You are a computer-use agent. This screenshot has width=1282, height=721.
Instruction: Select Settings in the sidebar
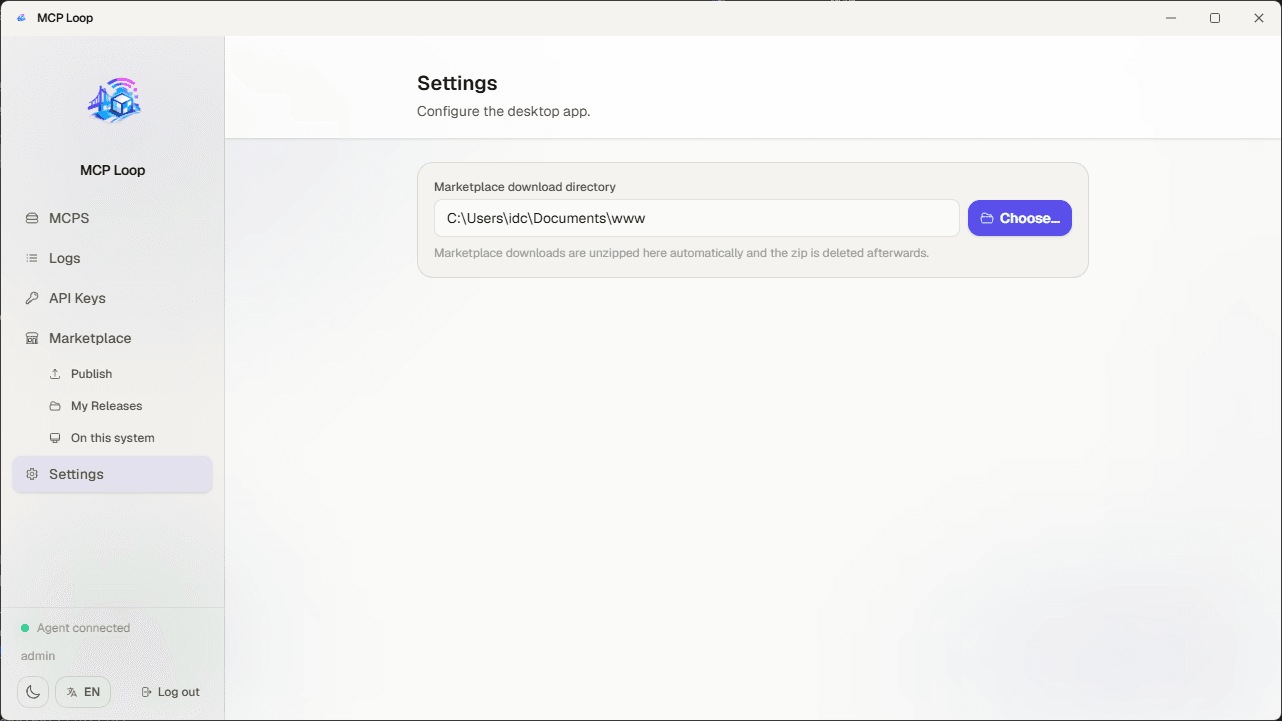(112, 474)
